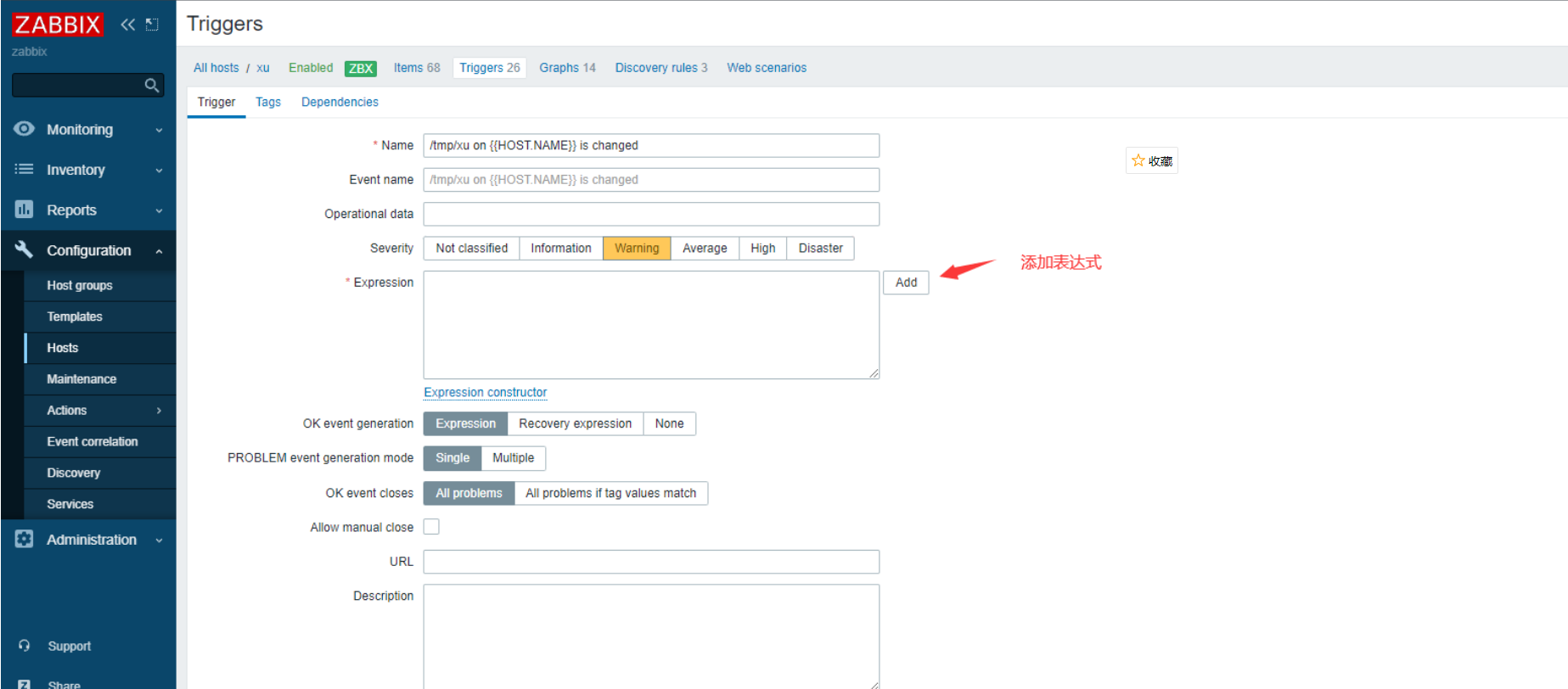This screenshot has width=1568, height=689.
Task: Click the Monitoring eye icon
Action: point(25,129)
